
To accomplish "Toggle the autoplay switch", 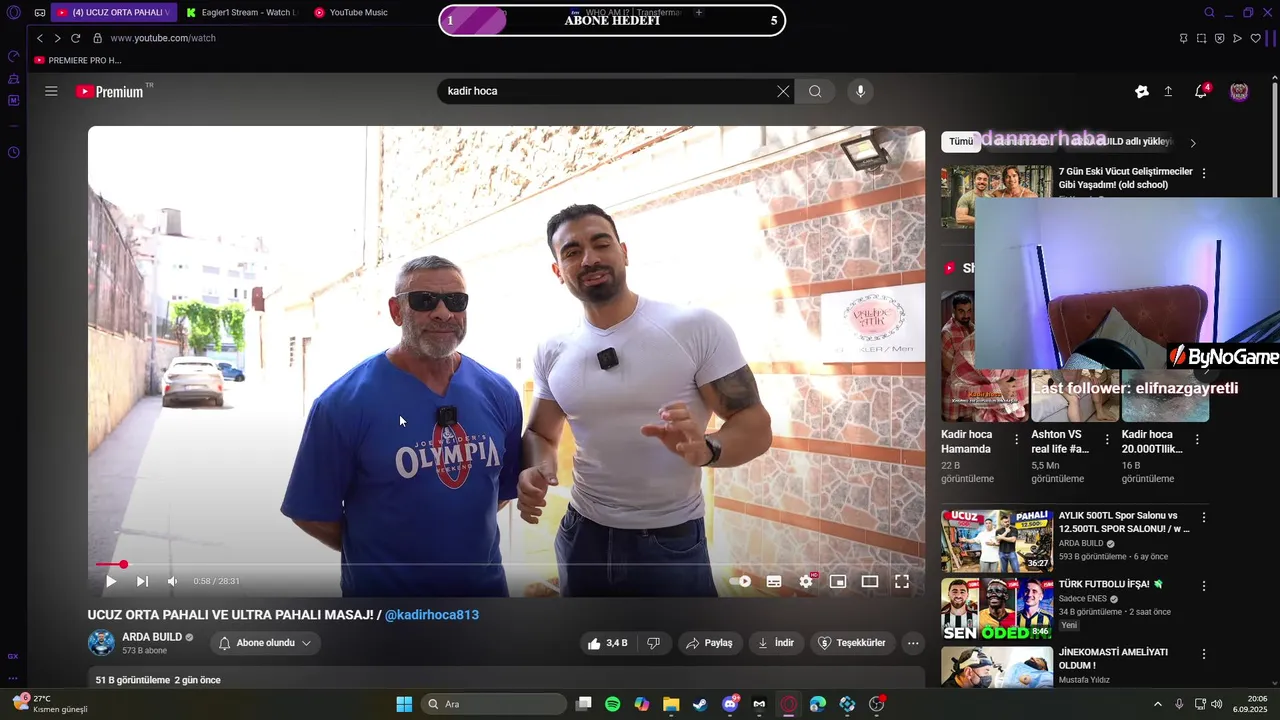I will pyautogui.click(x=740, y=581).
